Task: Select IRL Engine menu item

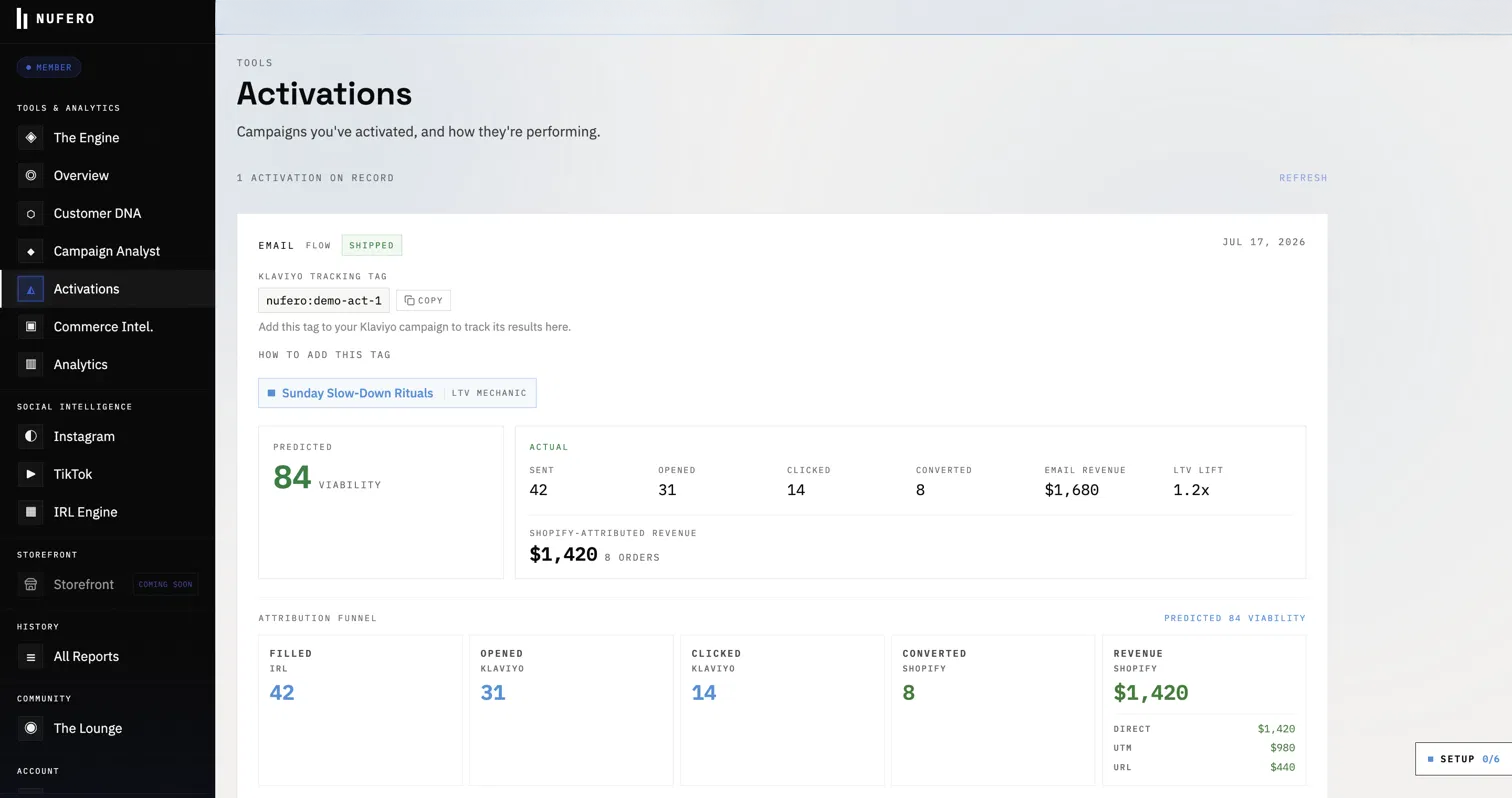Action: pos(107,512)
